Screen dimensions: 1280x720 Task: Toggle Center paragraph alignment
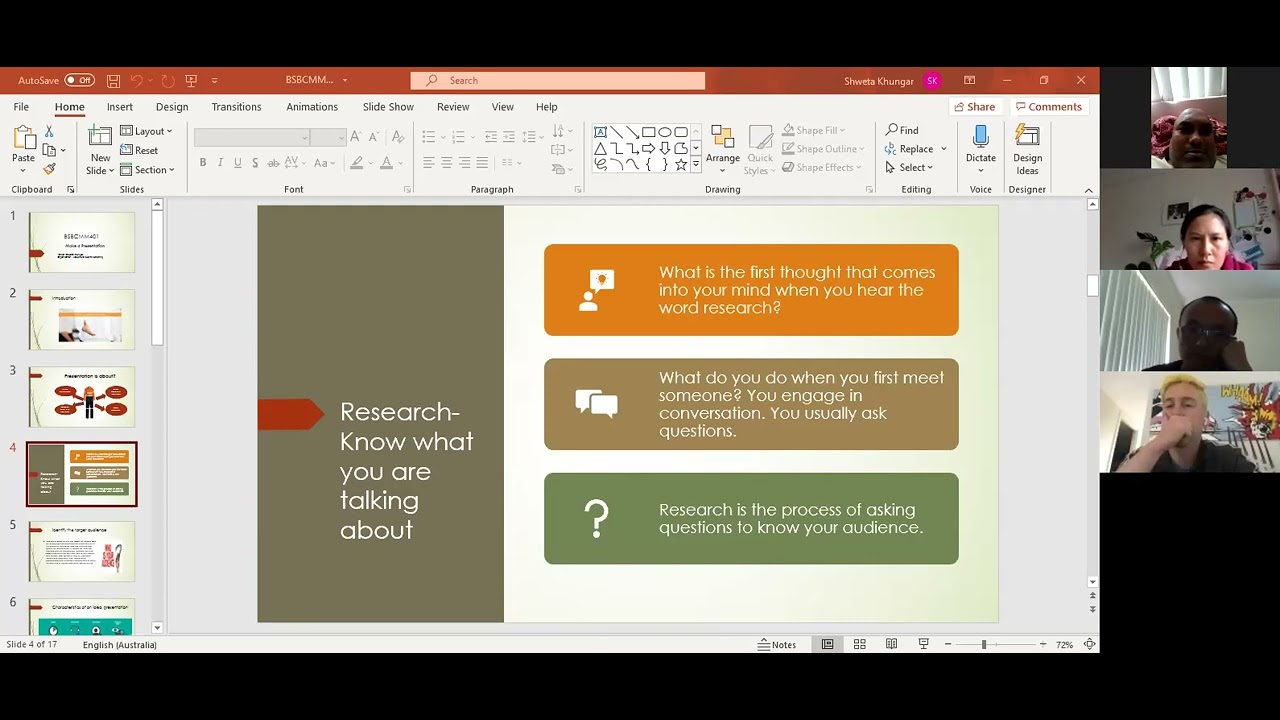[x=447, y=163]
